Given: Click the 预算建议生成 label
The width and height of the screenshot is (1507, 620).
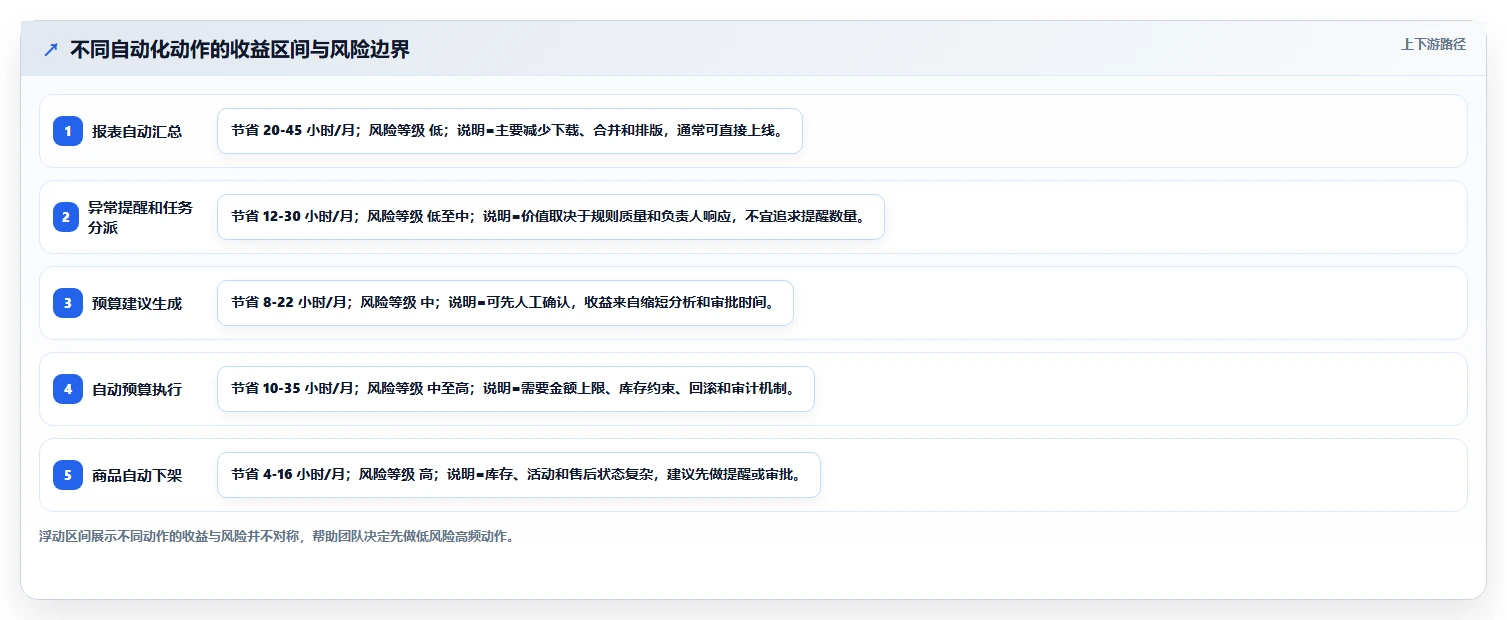Looking at the screenshot, I should 137,303.
